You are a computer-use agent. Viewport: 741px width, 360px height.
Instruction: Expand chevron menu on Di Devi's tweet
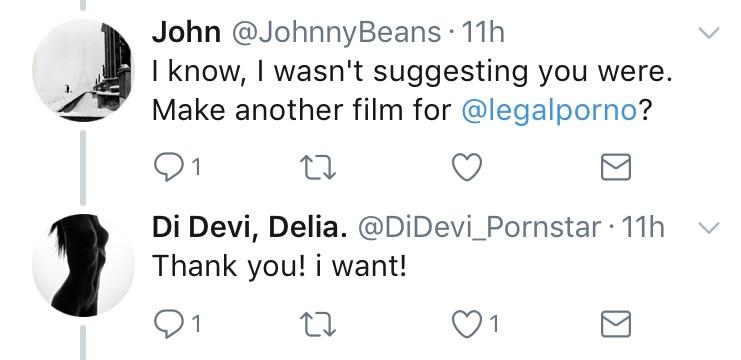[709, 228]
